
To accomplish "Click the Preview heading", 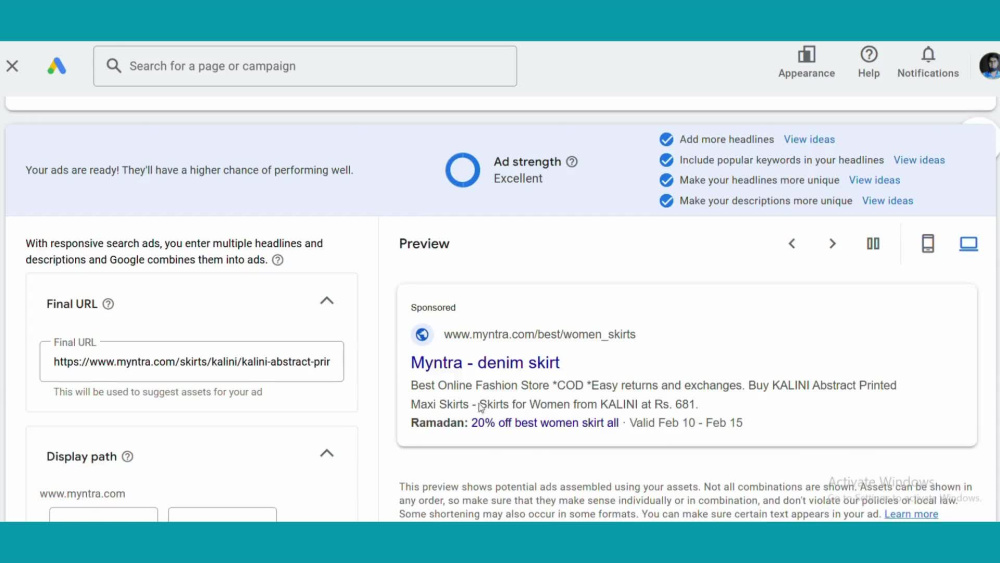I will pyautogui.click(x=424, y=244).
